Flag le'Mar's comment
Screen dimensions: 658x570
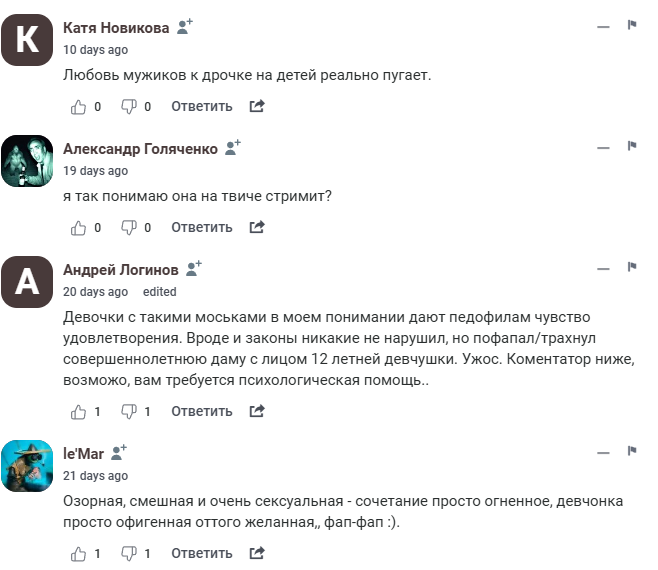pyautogui.click(x=632, y=452)
